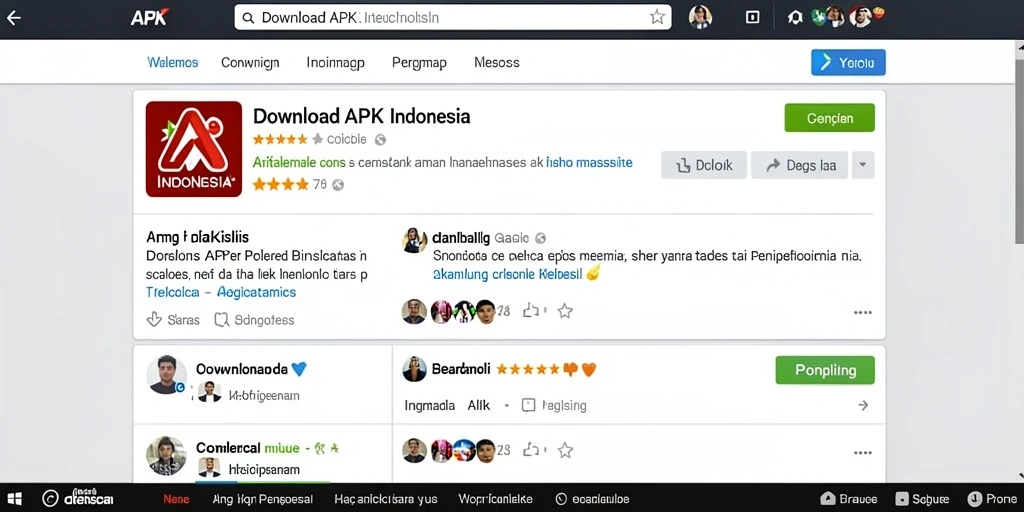Click thumbs-up icon beside count 78
This screenshot has width=1024, height=512.
pyautogui.click(x=530, y=312)
